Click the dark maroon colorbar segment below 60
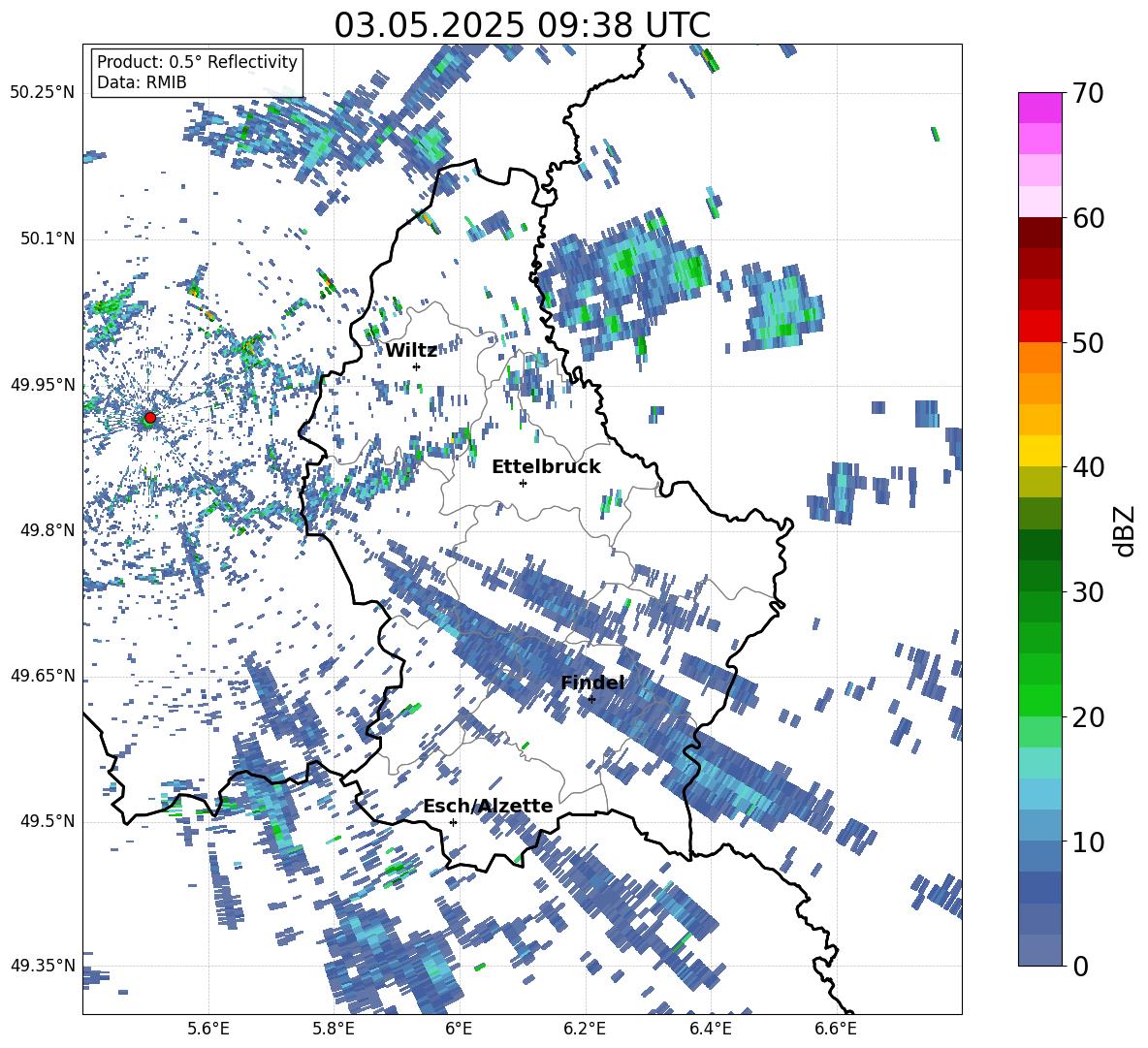Screen dimensions: 1148x1048 1039,233
